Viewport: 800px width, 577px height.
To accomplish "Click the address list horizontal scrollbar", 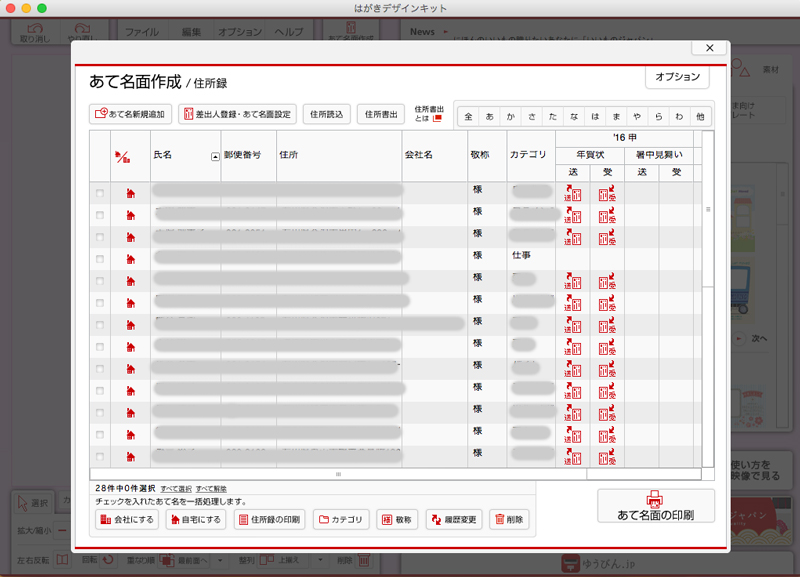I will click(x=338, y=474).
